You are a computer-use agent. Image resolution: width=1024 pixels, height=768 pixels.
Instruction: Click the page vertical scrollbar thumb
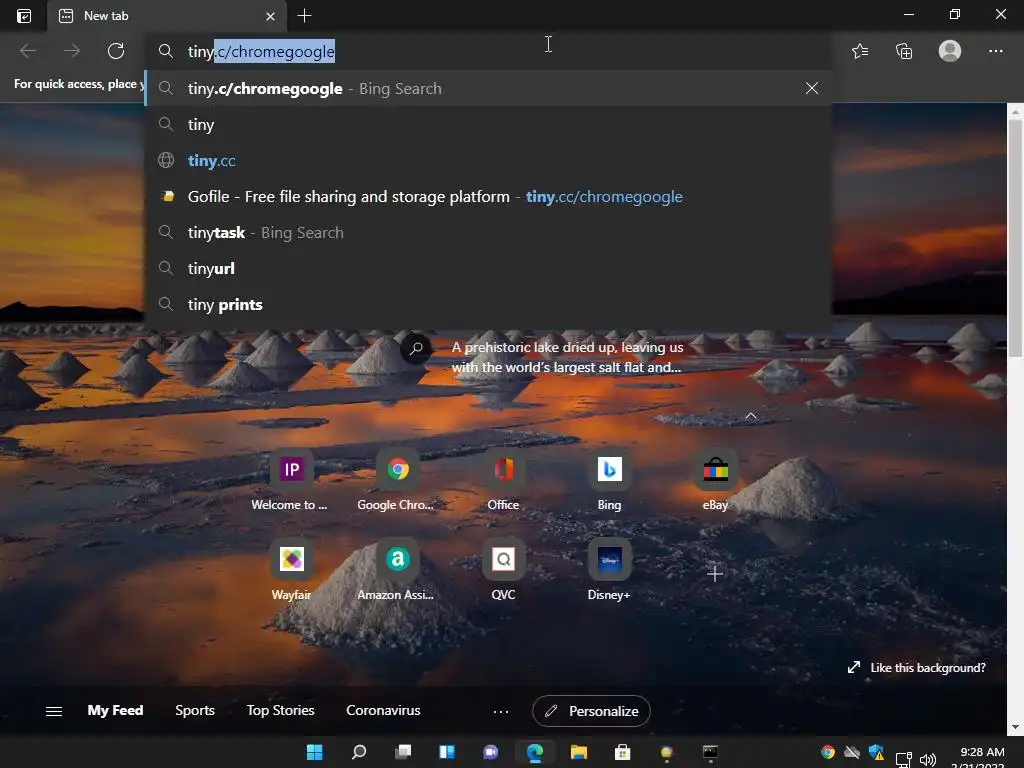pos(1016,238)
